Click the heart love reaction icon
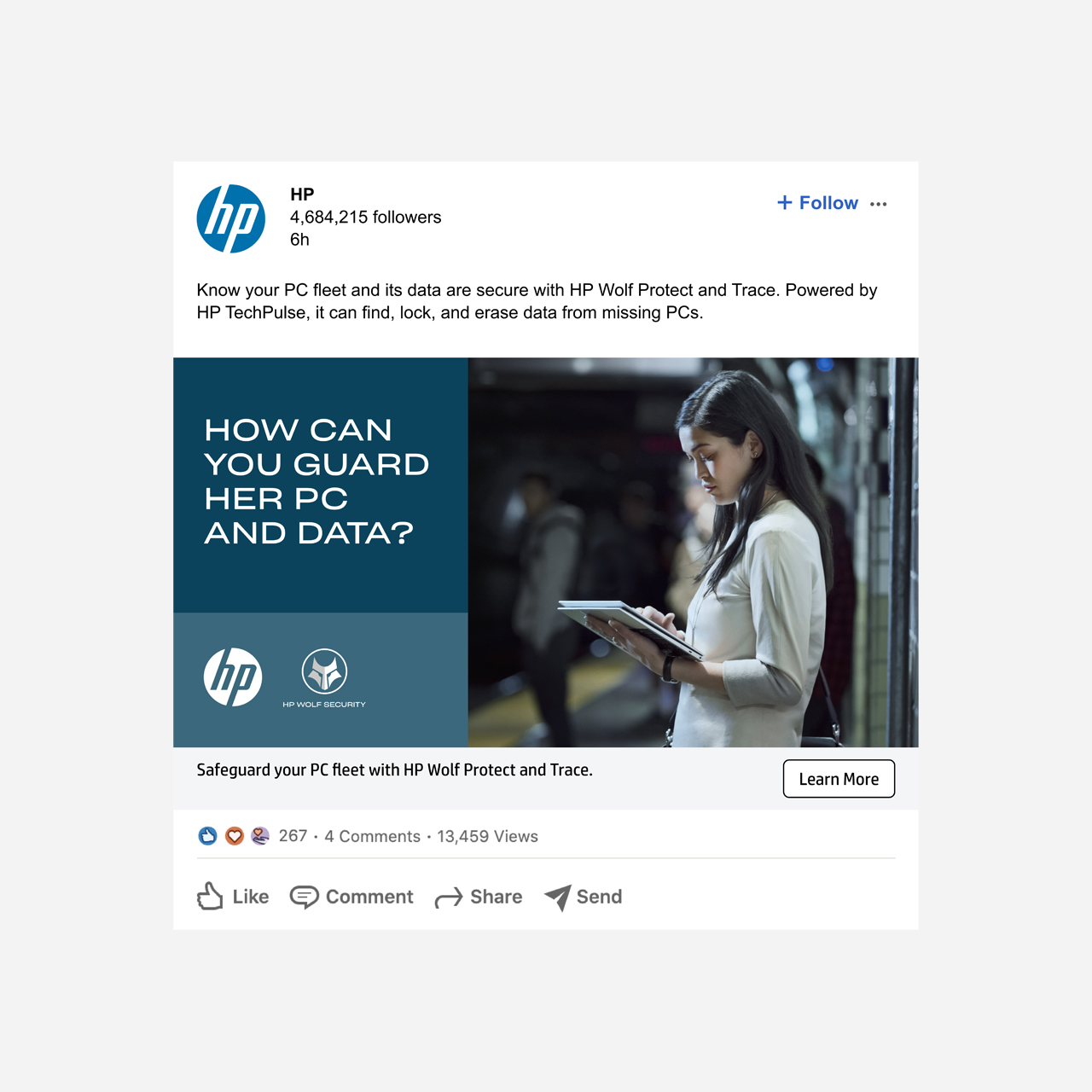The height and width of the screenshot is (1092, 1092). pos(235,836)
